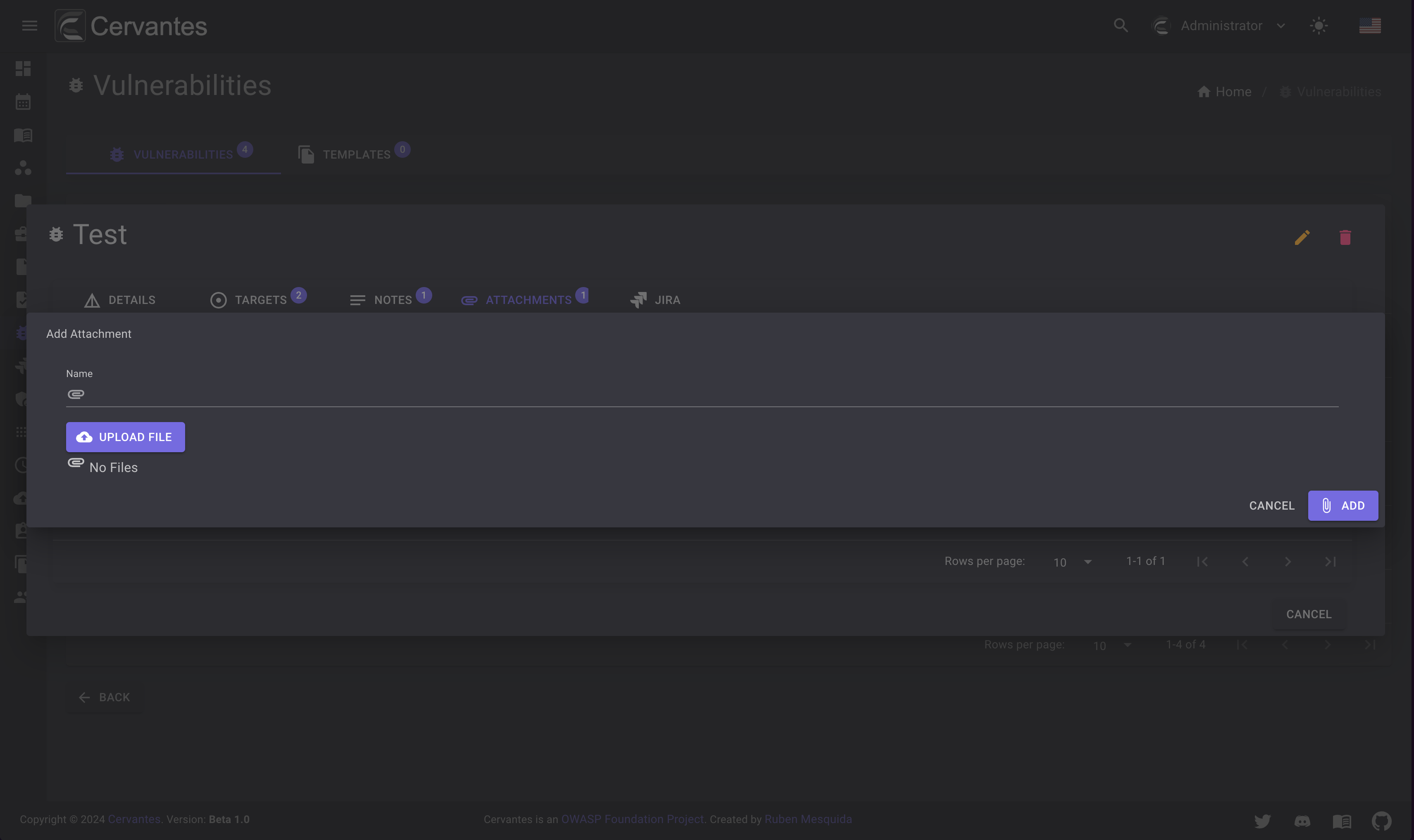Image resolution: width=1414 pixels, height=840 pixels.
Task: Click the 'Test' vulnerability title
Action: (x=100, y=234)
